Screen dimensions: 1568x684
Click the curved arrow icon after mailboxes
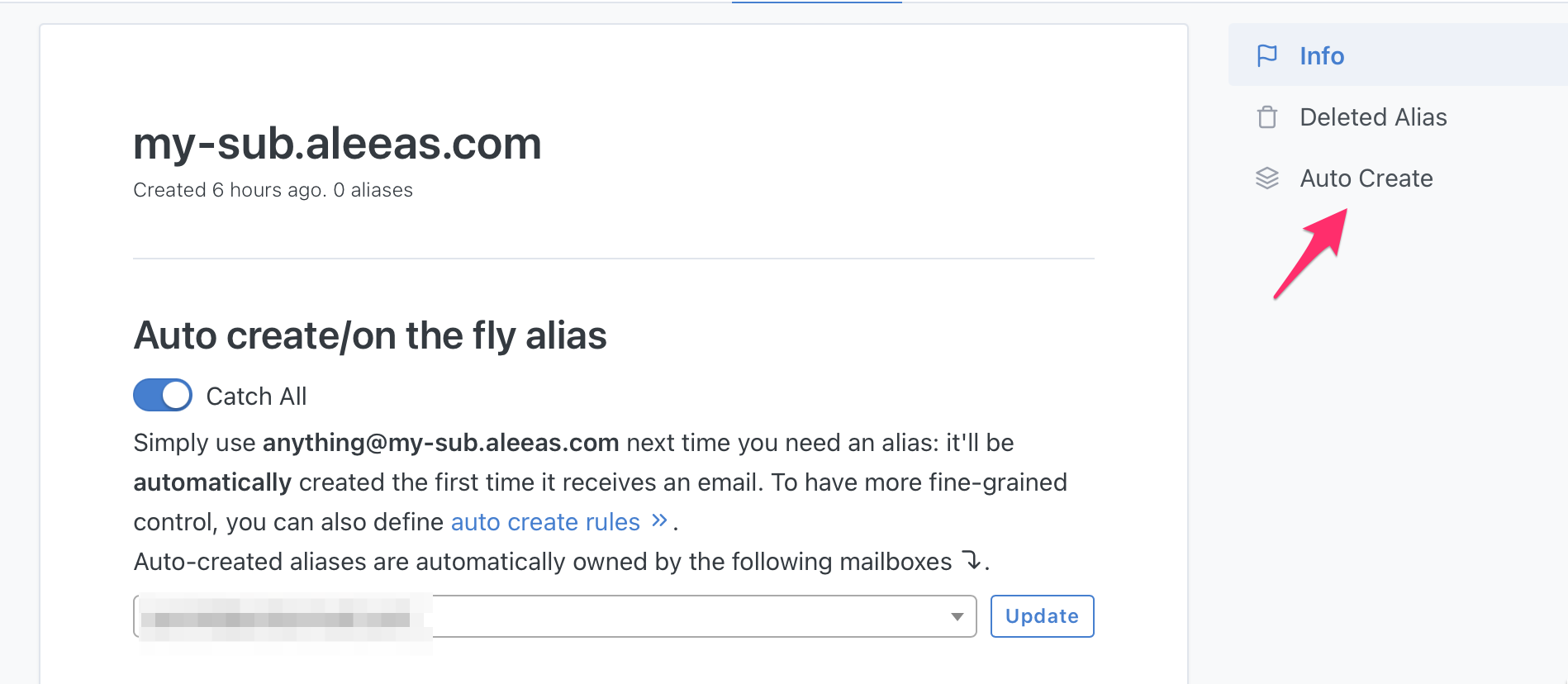coord(972,561)
